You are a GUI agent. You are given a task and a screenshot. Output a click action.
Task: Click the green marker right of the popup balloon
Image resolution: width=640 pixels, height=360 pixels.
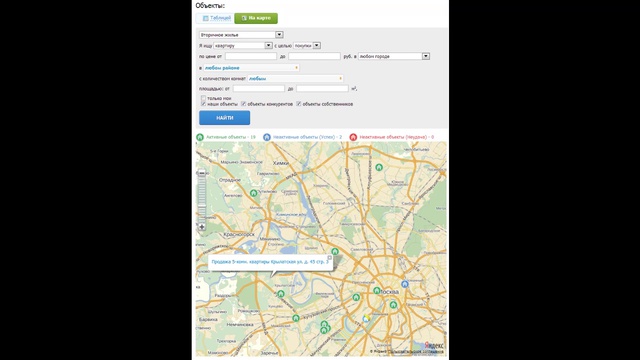pyautogui.click(x=335, y=251)
